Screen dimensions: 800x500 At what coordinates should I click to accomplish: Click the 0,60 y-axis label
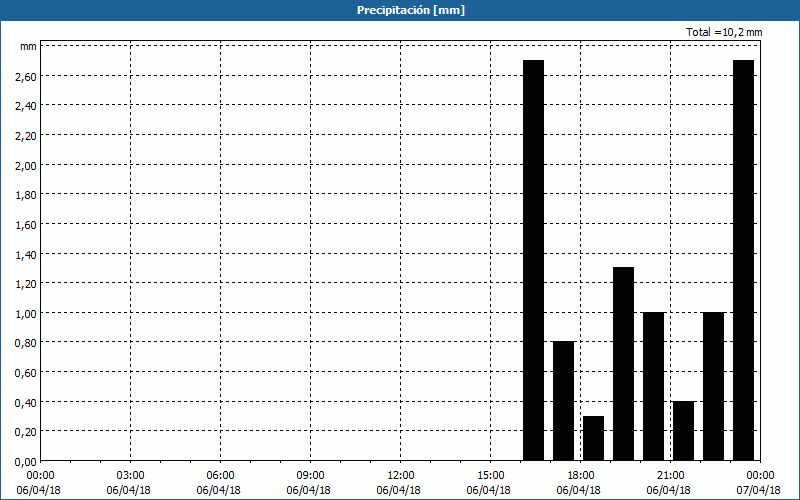pos(26,373)
